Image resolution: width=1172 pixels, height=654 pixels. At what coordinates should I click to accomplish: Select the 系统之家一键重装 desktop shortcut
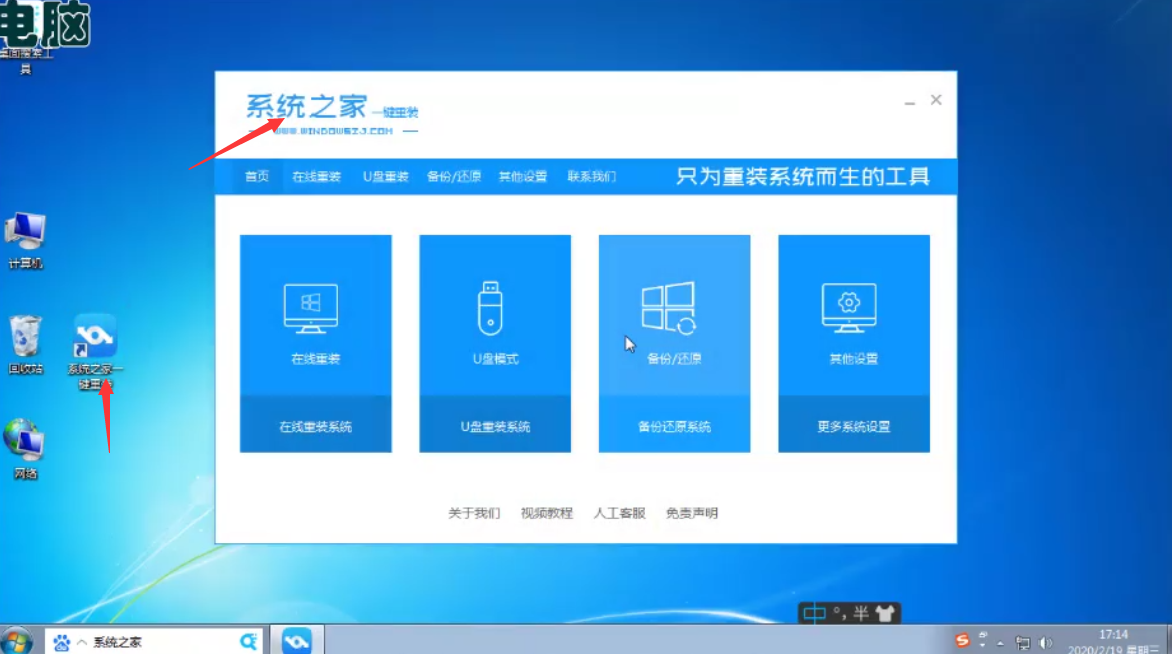pos(95,351)
